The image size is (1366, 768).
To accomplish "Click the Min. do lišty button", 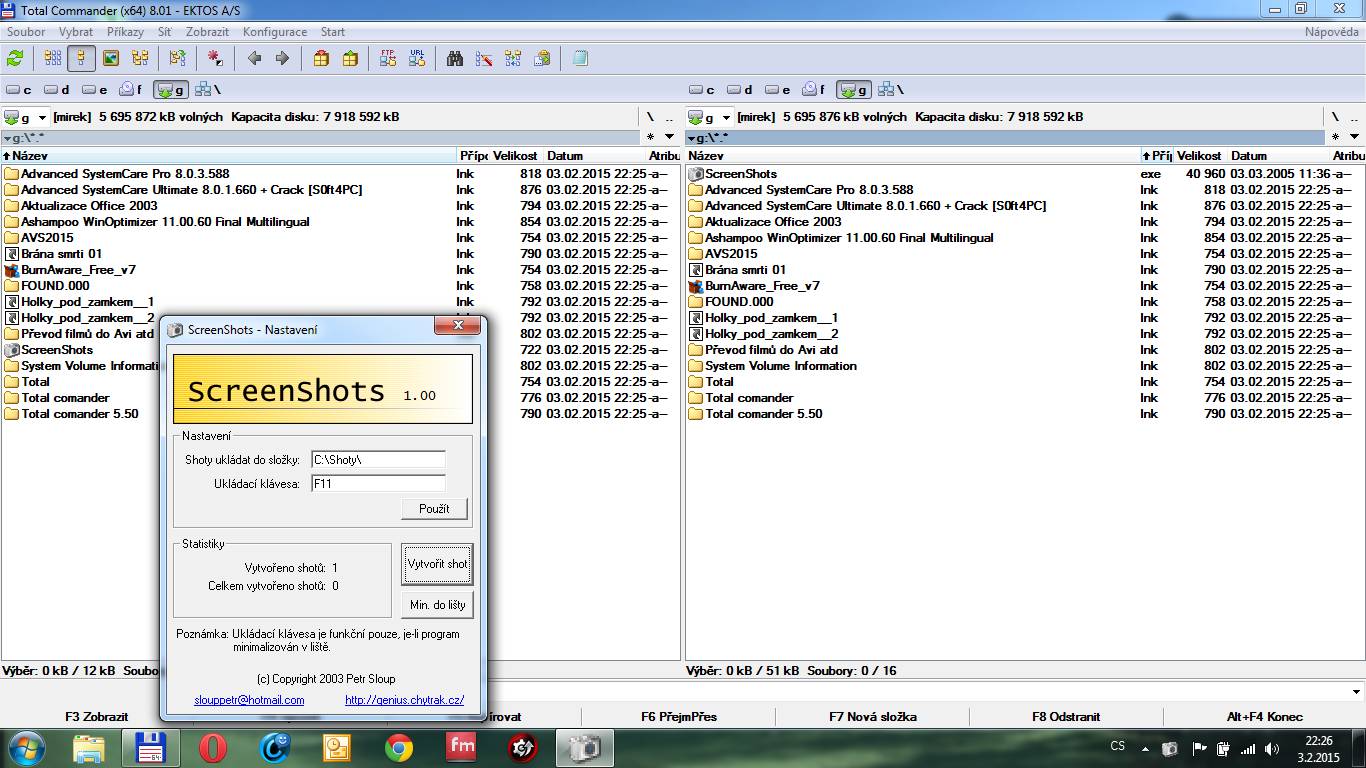I will coord(436,604).
